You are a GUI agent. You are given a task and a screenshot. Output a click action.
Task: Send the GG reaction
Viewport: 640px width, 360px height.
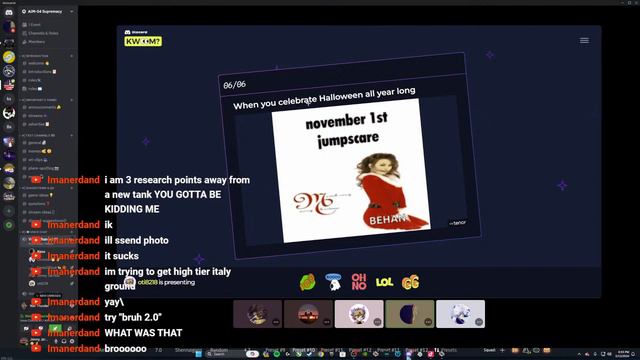(410, 282)
